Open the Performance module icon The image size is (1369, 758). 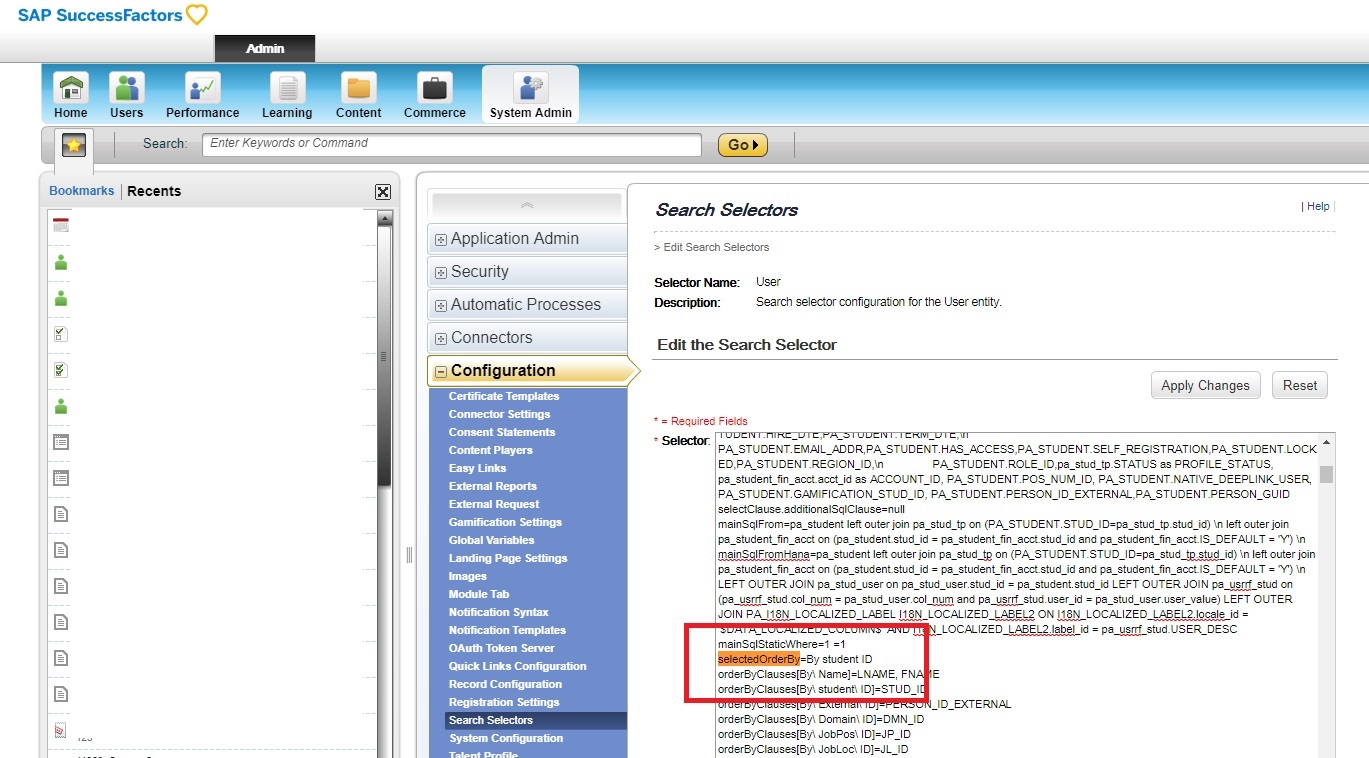point(203,88)
